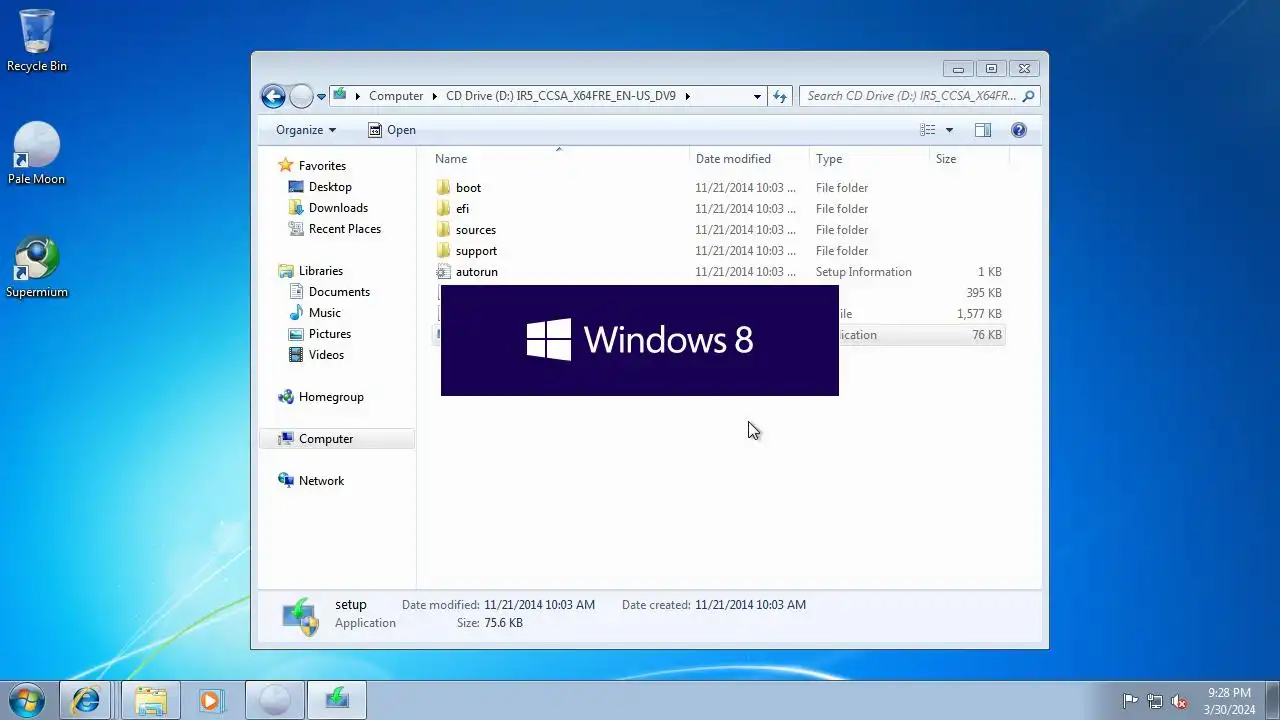Image resolution: width=1280 pixels, height=720 pixels.
Task: Click the 395 KB size cell
Action: coord(984,293)
